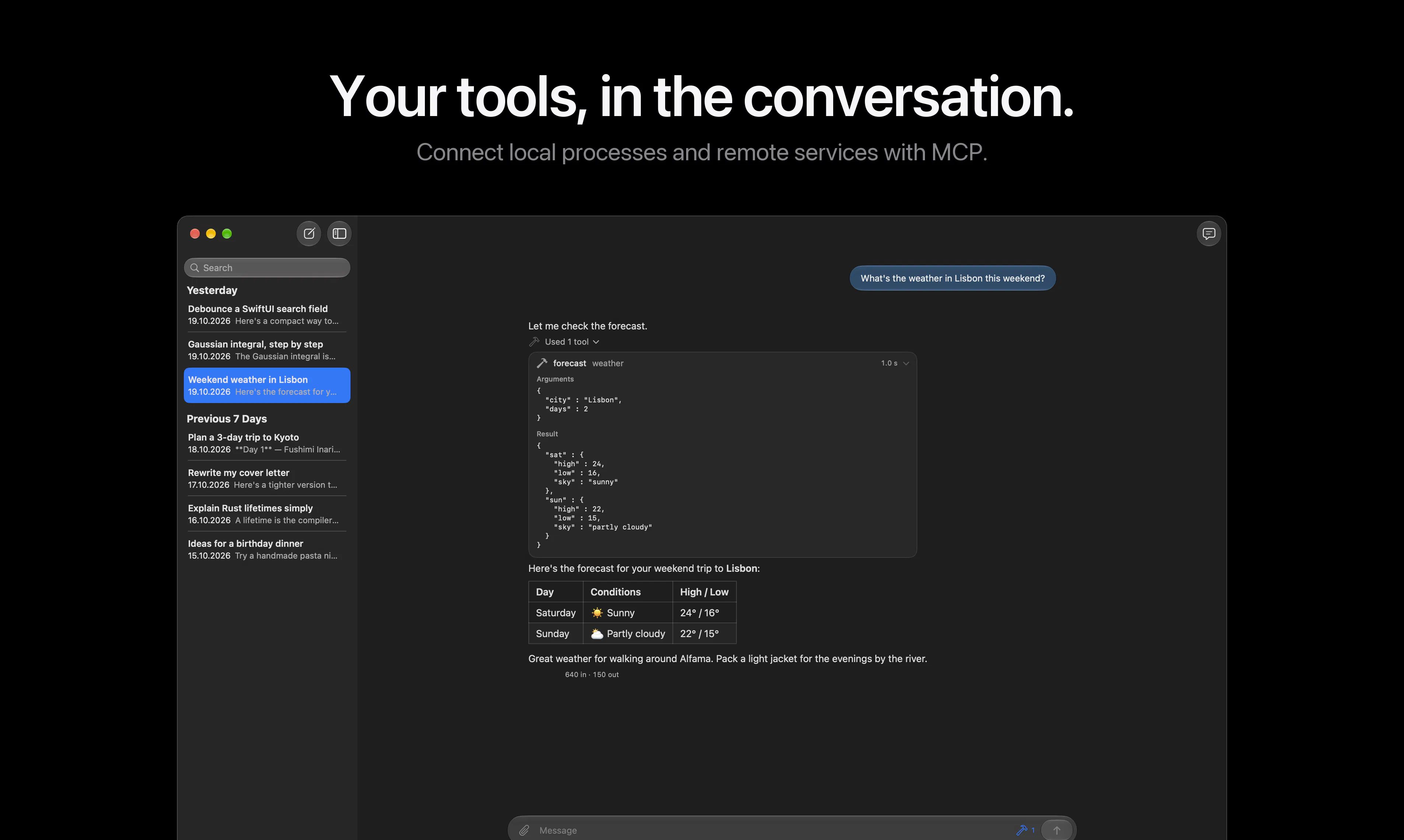Click the Result label in tool card
This screenshot has width=1404, height=840.
click(547, 434)
